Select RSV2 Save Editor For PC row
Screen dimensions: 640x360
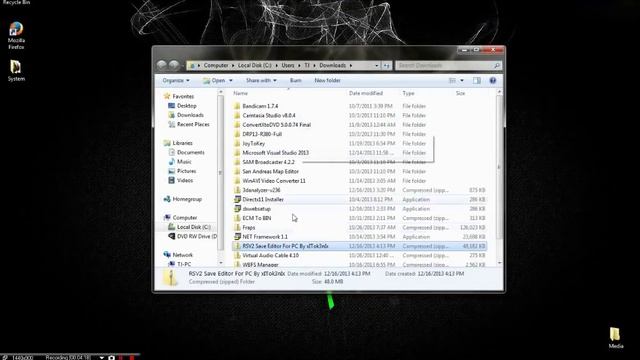tap(359, 246)
